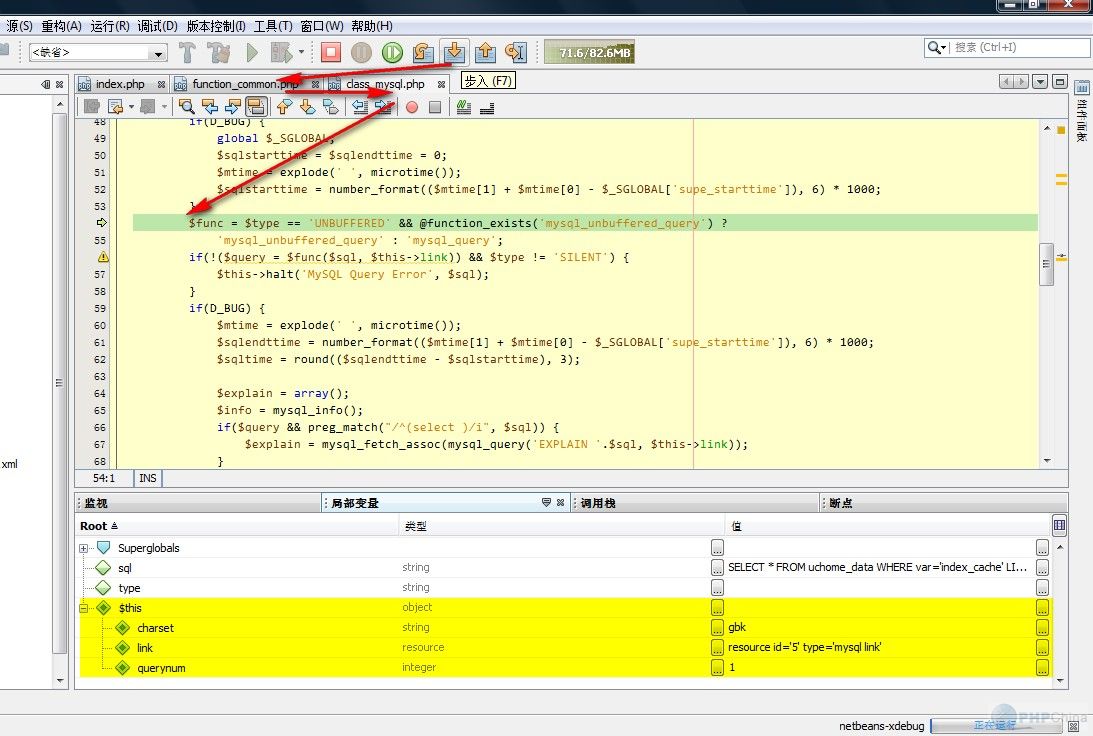Click the Run to Cursor button

point(516,52)
